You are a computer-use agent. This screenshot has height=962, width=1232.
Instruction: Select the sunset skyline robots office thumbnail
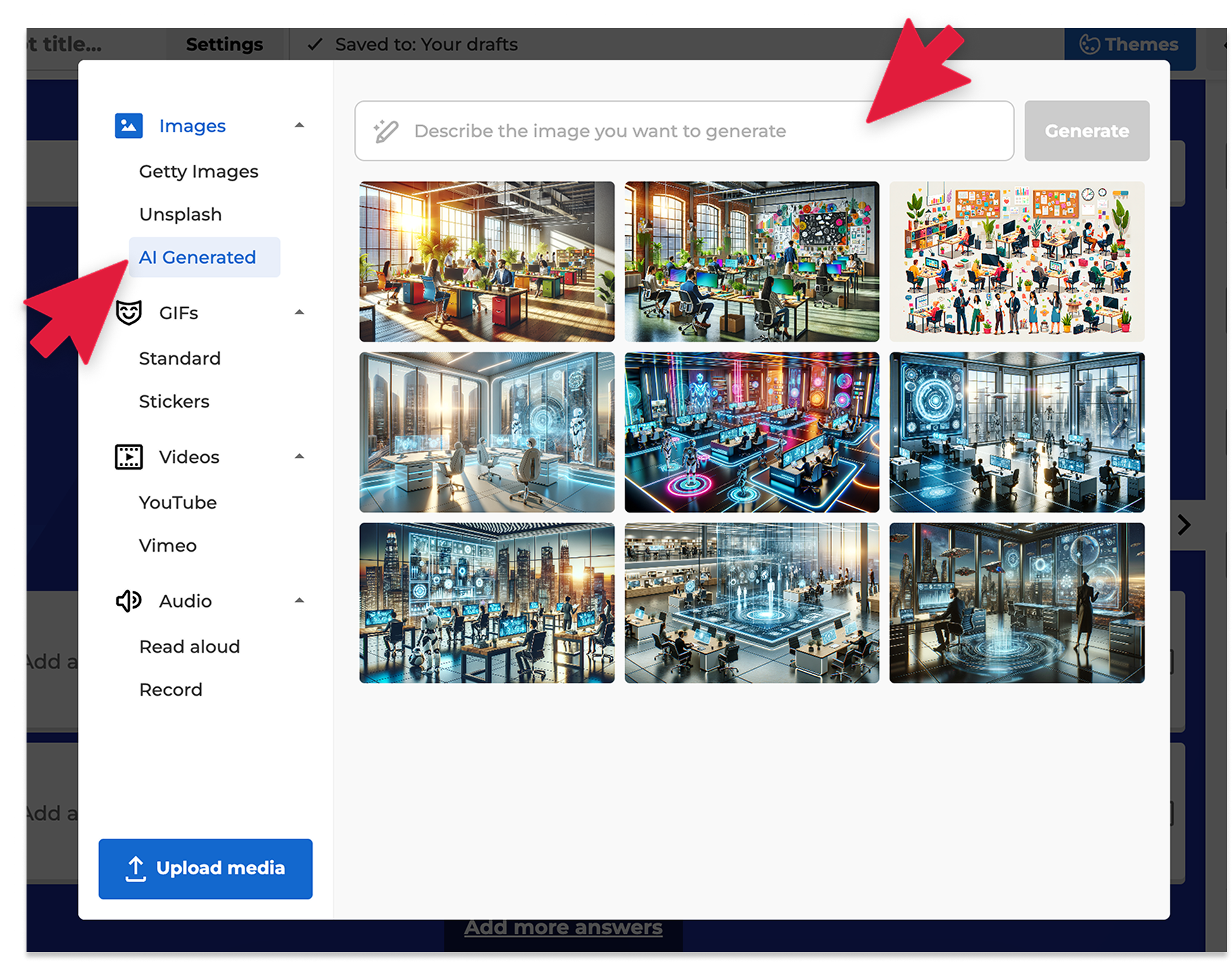(x=486, y=603)
